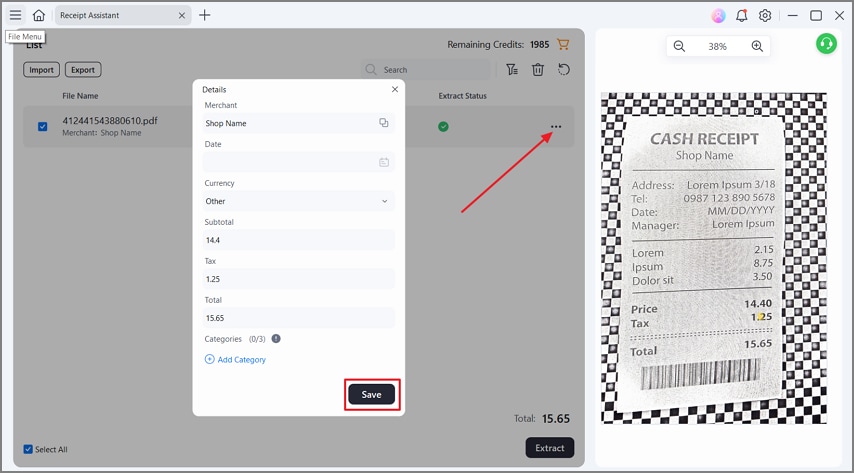Close the Details dialog
The height and width of the screenshot is (473, 854).
(395, 89)
